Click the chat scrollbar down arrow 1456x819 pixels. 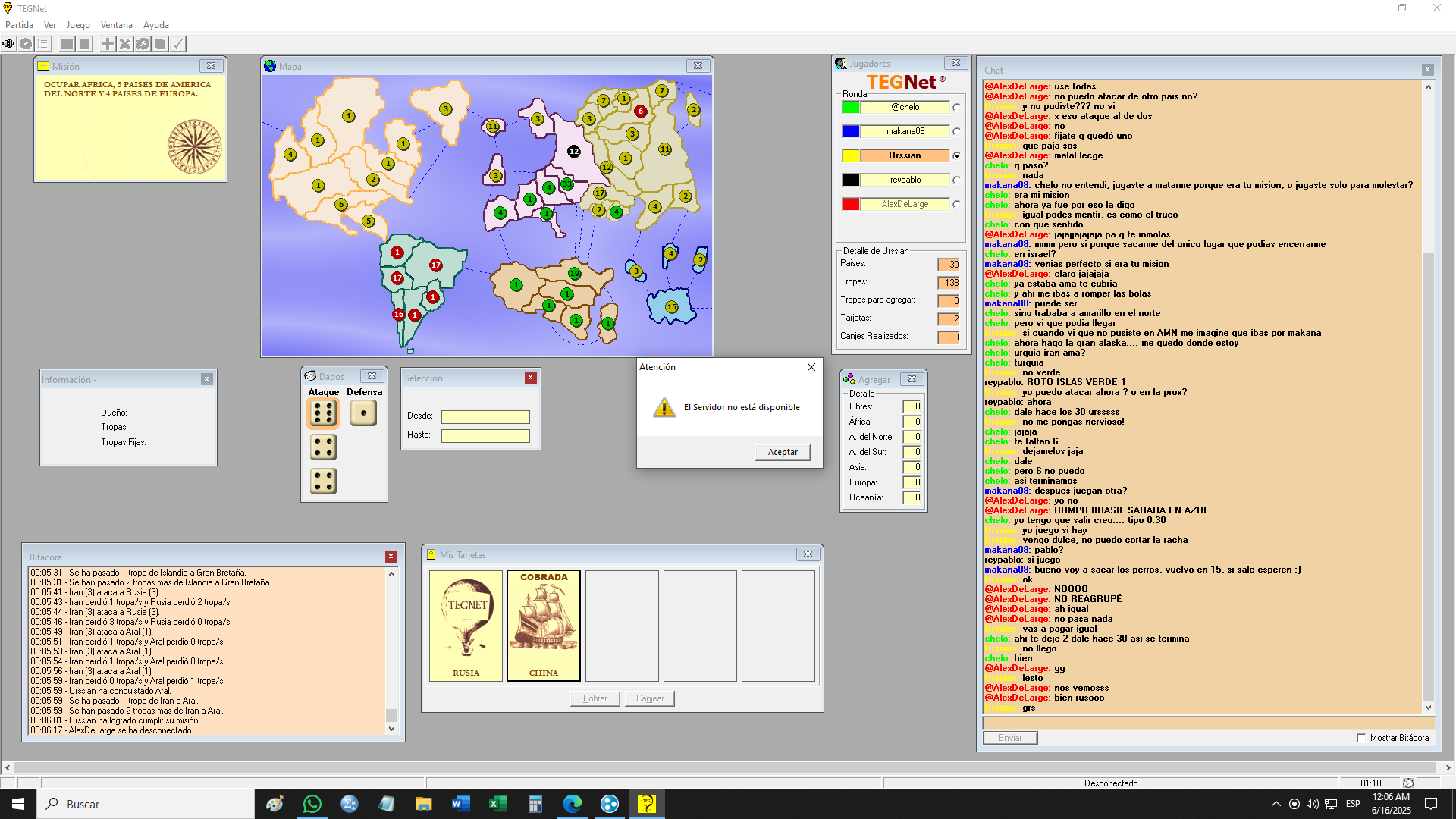point(1428,708)
